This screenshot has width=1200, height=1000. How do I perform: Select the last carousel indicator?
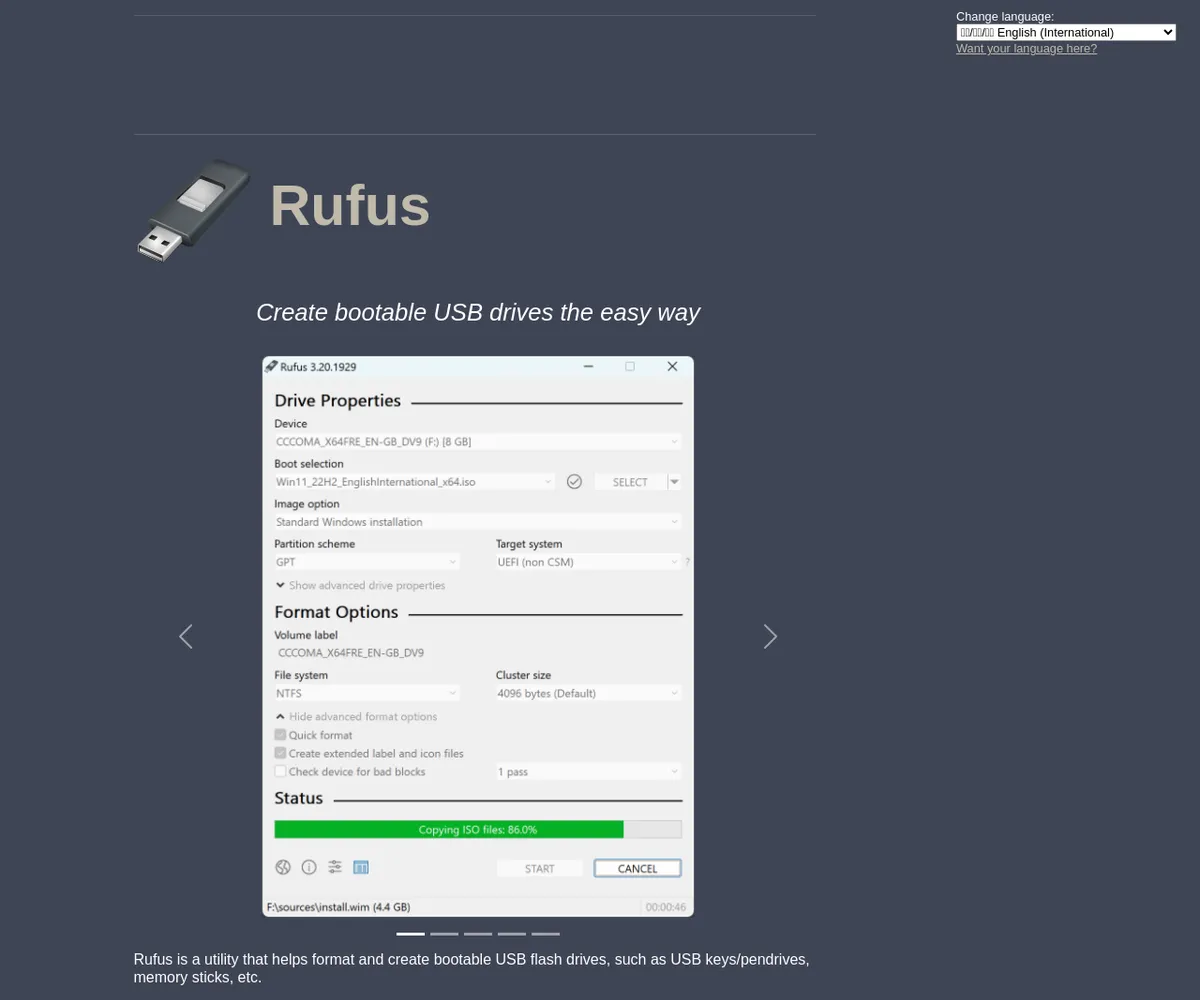click(545, 934)
